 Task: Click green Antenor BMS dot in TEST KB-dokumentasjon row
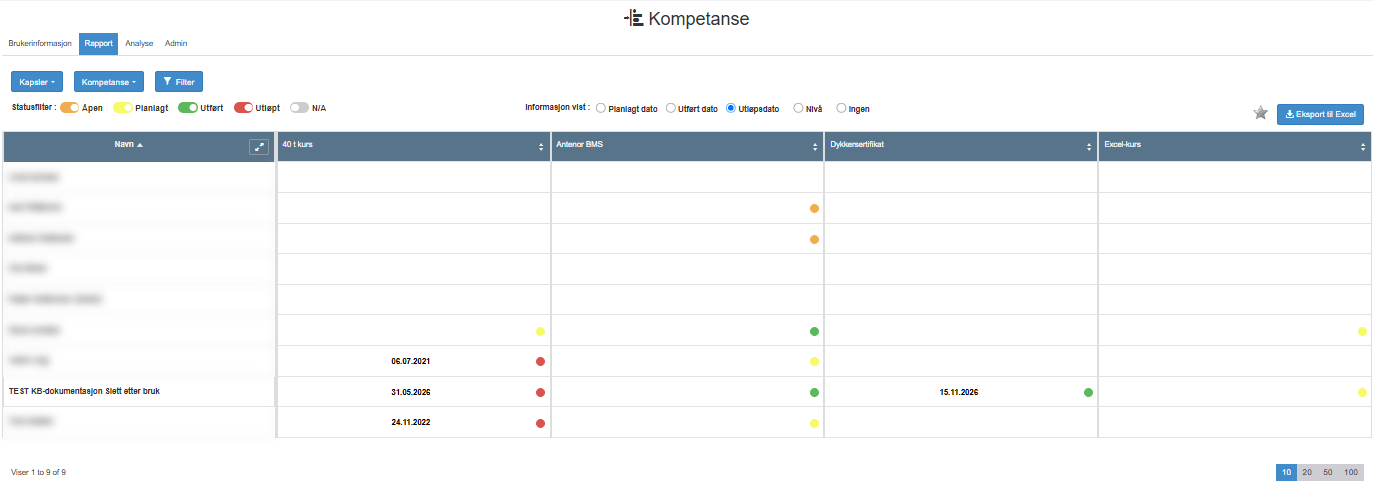pyautogui.click(x=814, y=392)
